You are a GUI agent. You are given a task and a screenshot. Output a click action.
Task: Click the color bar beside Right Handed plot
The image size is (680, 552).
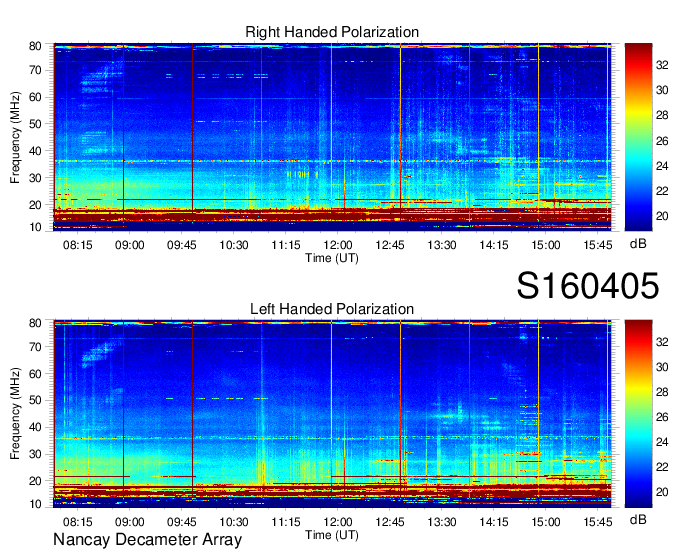click(638, 137)
